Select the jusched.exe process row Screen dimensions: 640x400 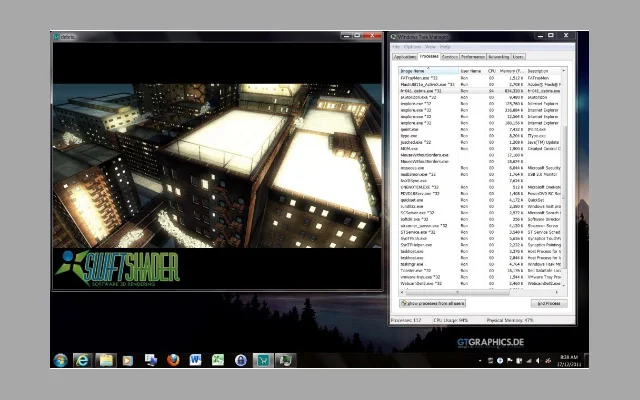[x=480, y=142]
